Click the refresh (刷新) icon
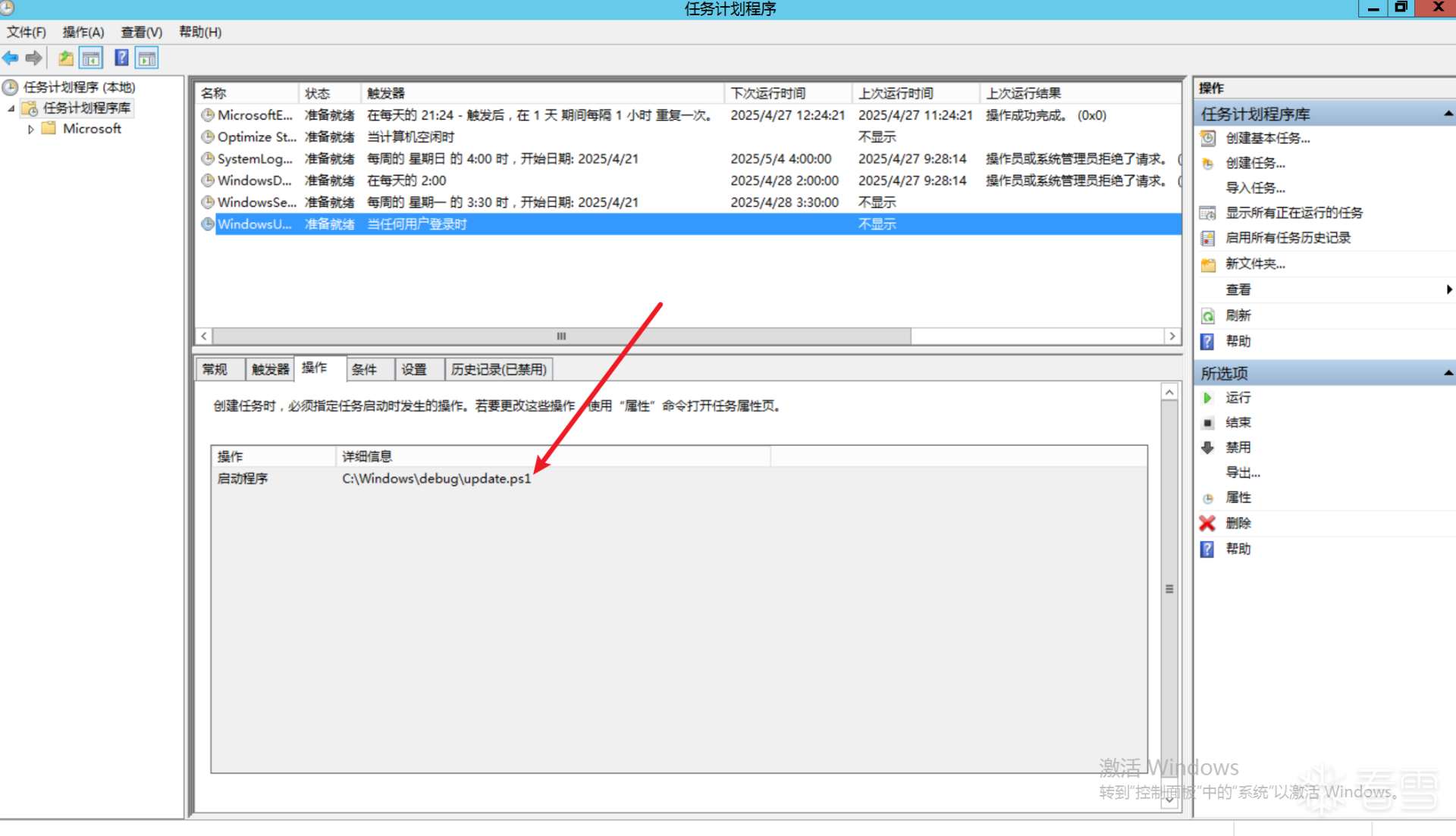Viewport: 1456px width, 836px height. (x=1208, y=316)
